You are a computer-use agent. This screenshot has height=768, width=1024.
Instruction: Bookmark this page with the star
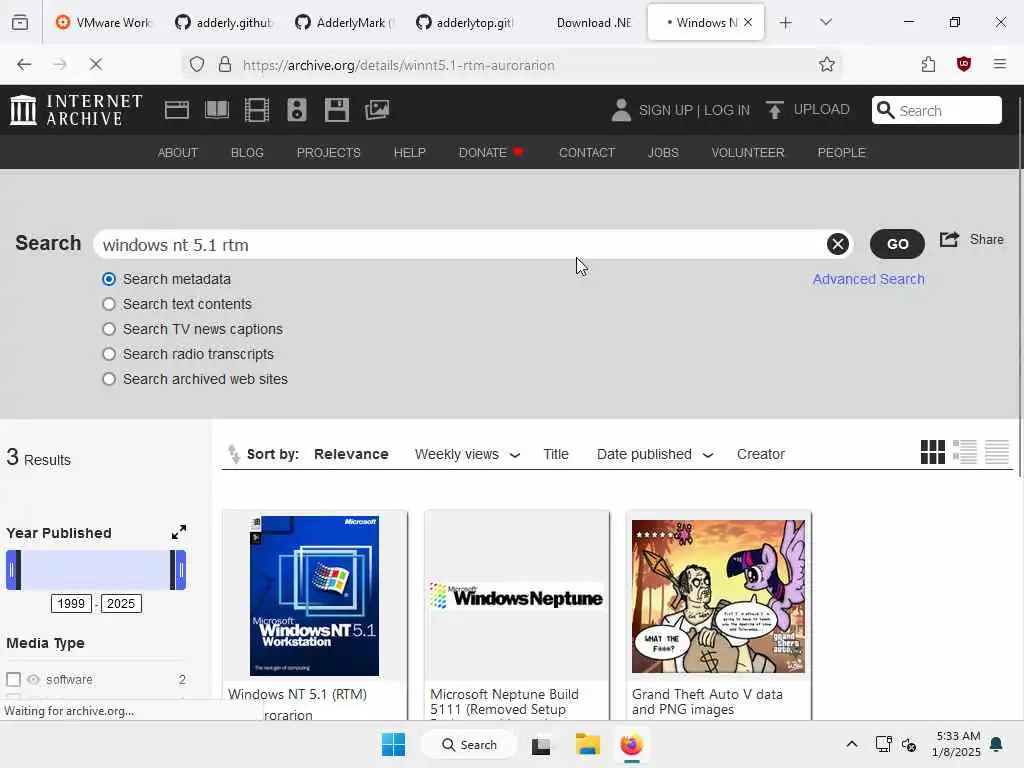[x=827, y=64]
